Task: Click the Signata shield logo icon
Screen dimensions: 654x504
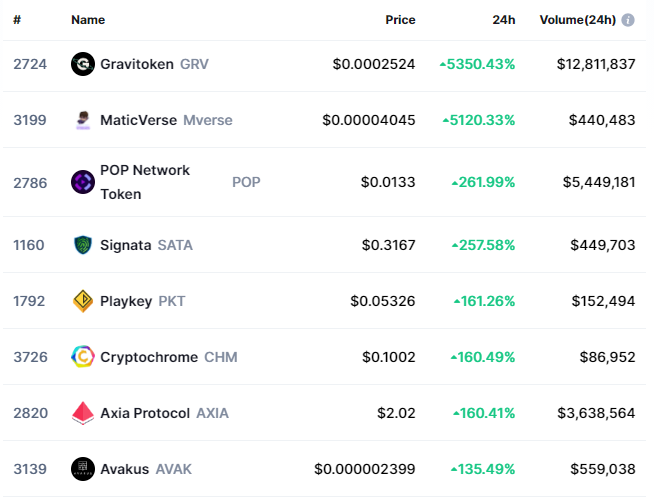Action: (83, 245)
